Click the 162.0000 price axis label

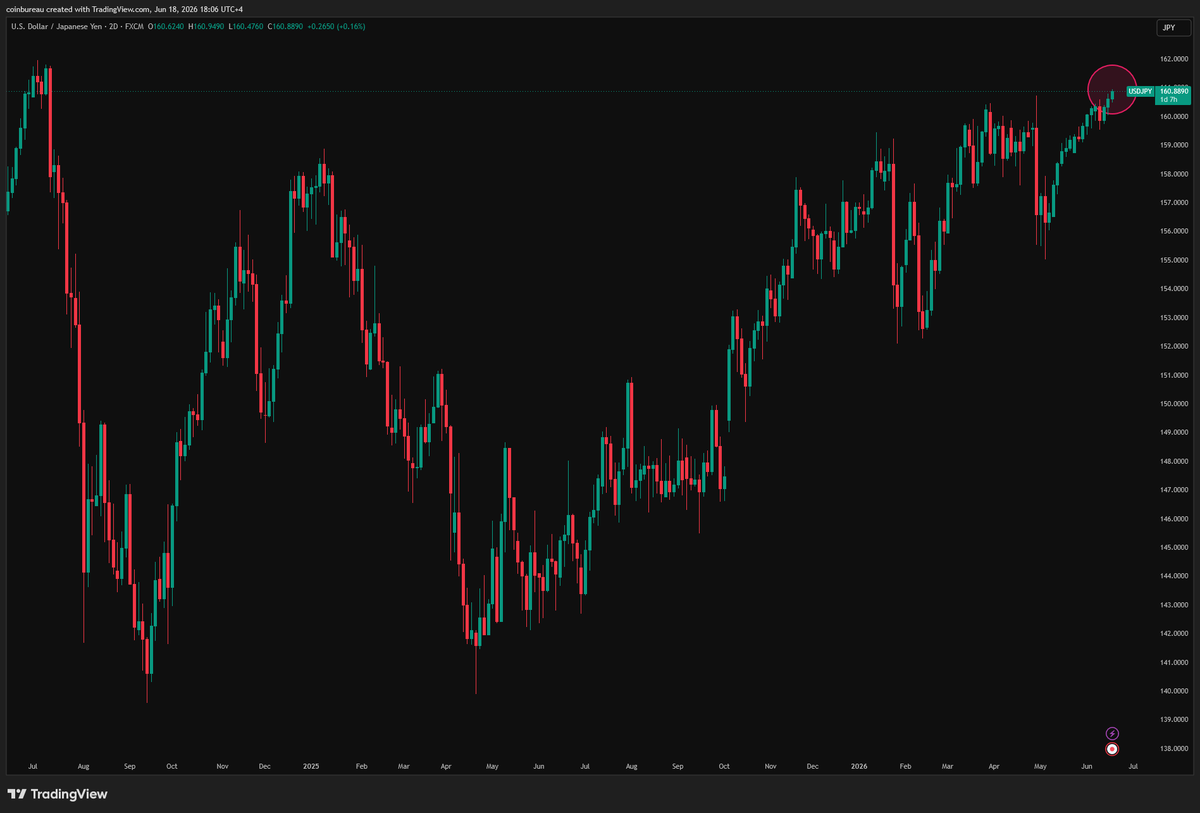click(x=1172, y=59)
